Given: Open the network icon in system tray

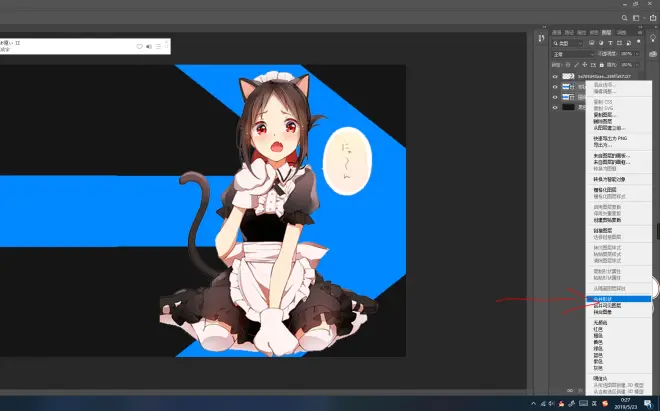Looking at the screenshot, I should coord(543,403).
